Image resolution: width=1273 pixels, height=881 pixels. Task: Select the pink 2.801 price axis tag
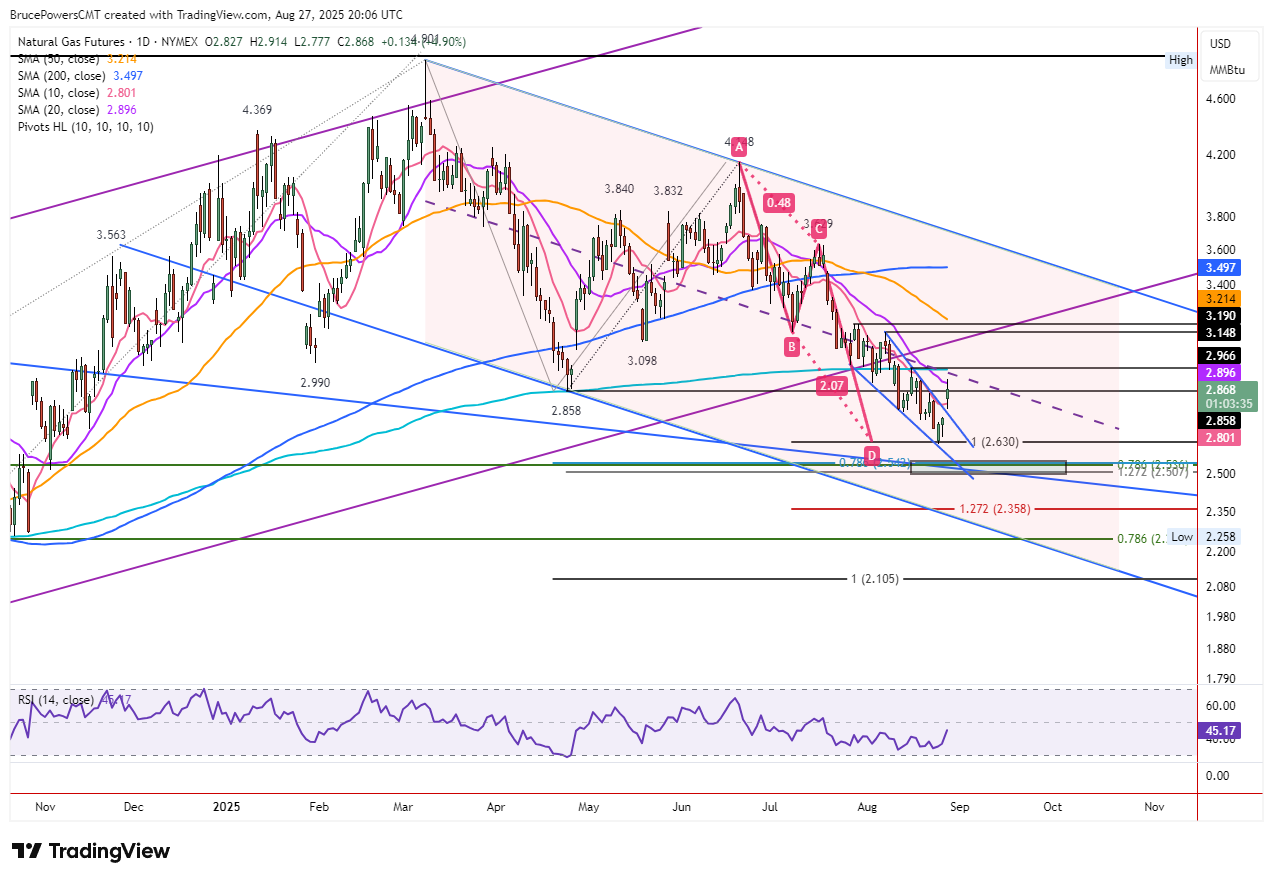[x=1220, y=437]
